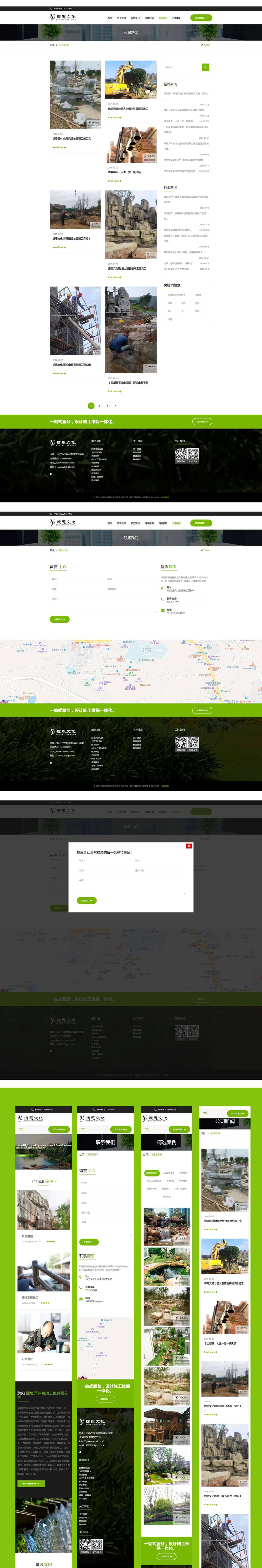This screenshot has height=1568, width=262.
Task: Open the hamburger menu on the mobile news page
Action: tap(205, 1113)
